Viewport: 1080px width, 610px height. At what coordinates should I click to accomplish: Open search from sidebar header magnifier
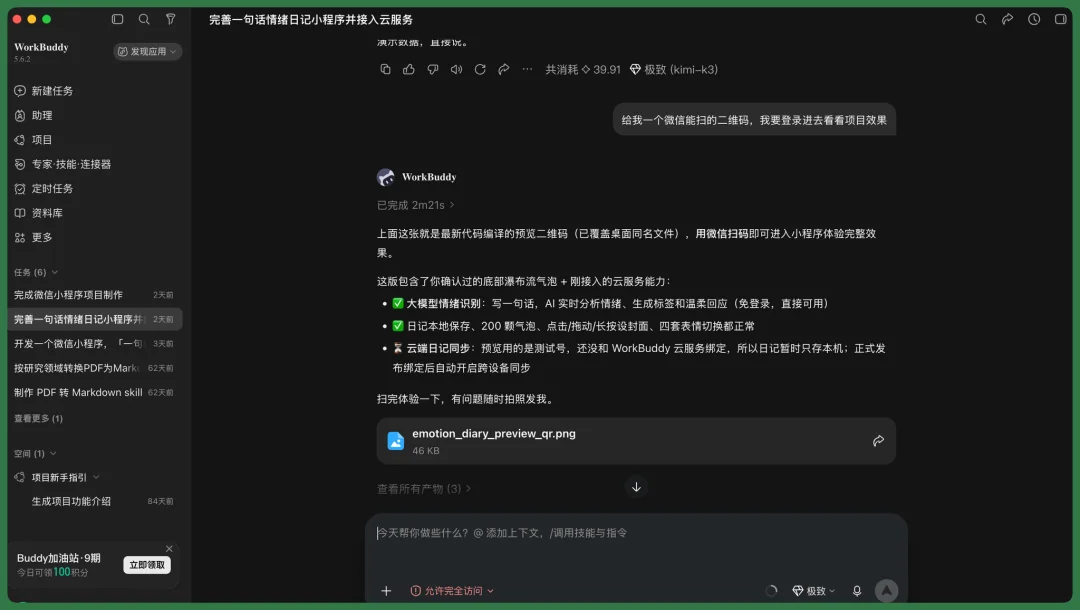click(x=144, y=19)
